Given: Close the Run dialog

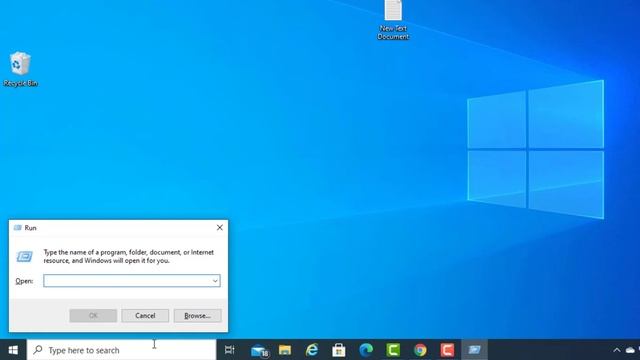Looking at the screenshot, I should point(220,227).
